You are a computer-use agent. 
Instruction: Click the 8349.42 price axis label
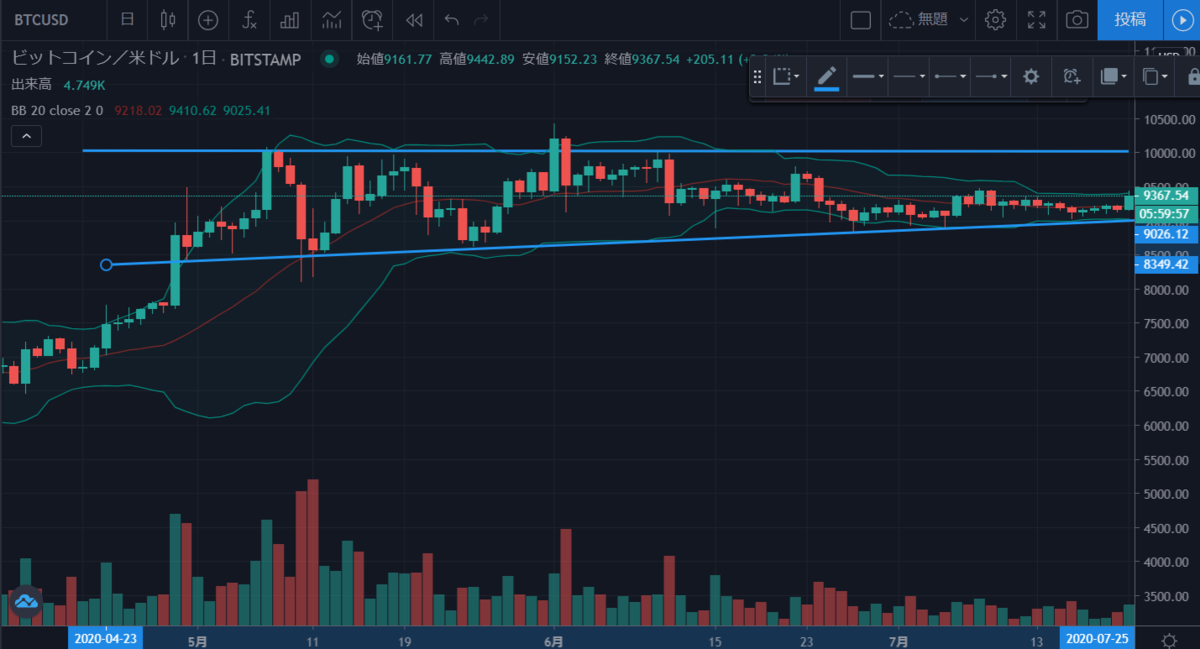click(x=1166, y=265)
